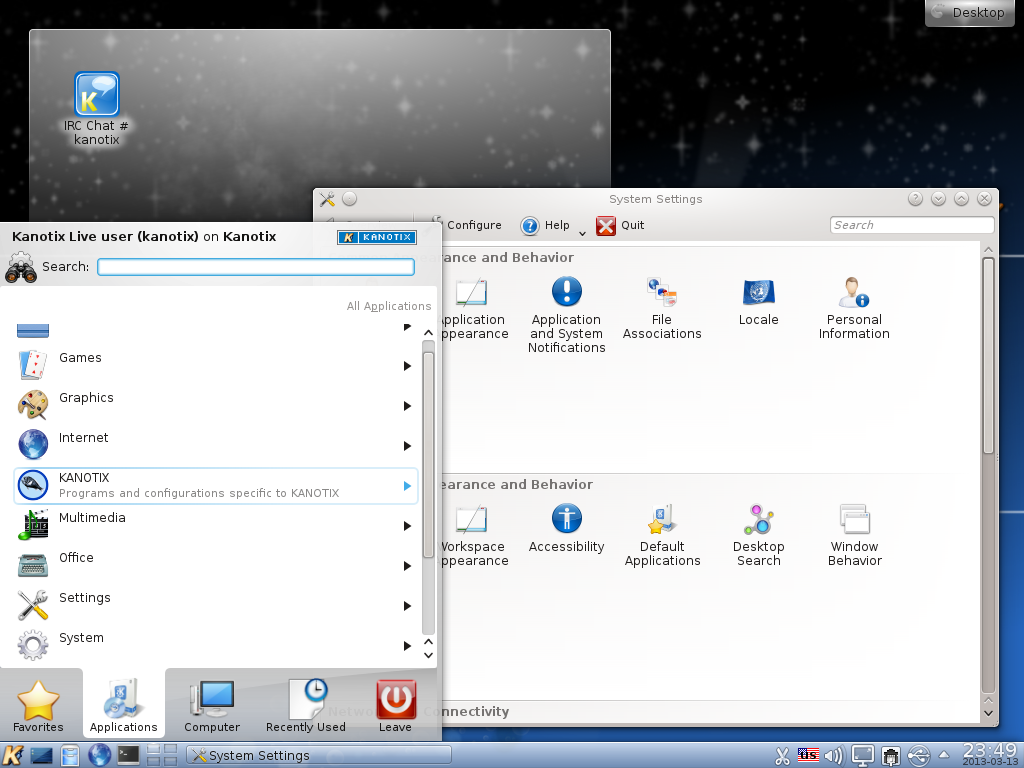Click the System submenu arrow
The width and height of the screenshot is (1024, 768).
click(x=407, y=646)
